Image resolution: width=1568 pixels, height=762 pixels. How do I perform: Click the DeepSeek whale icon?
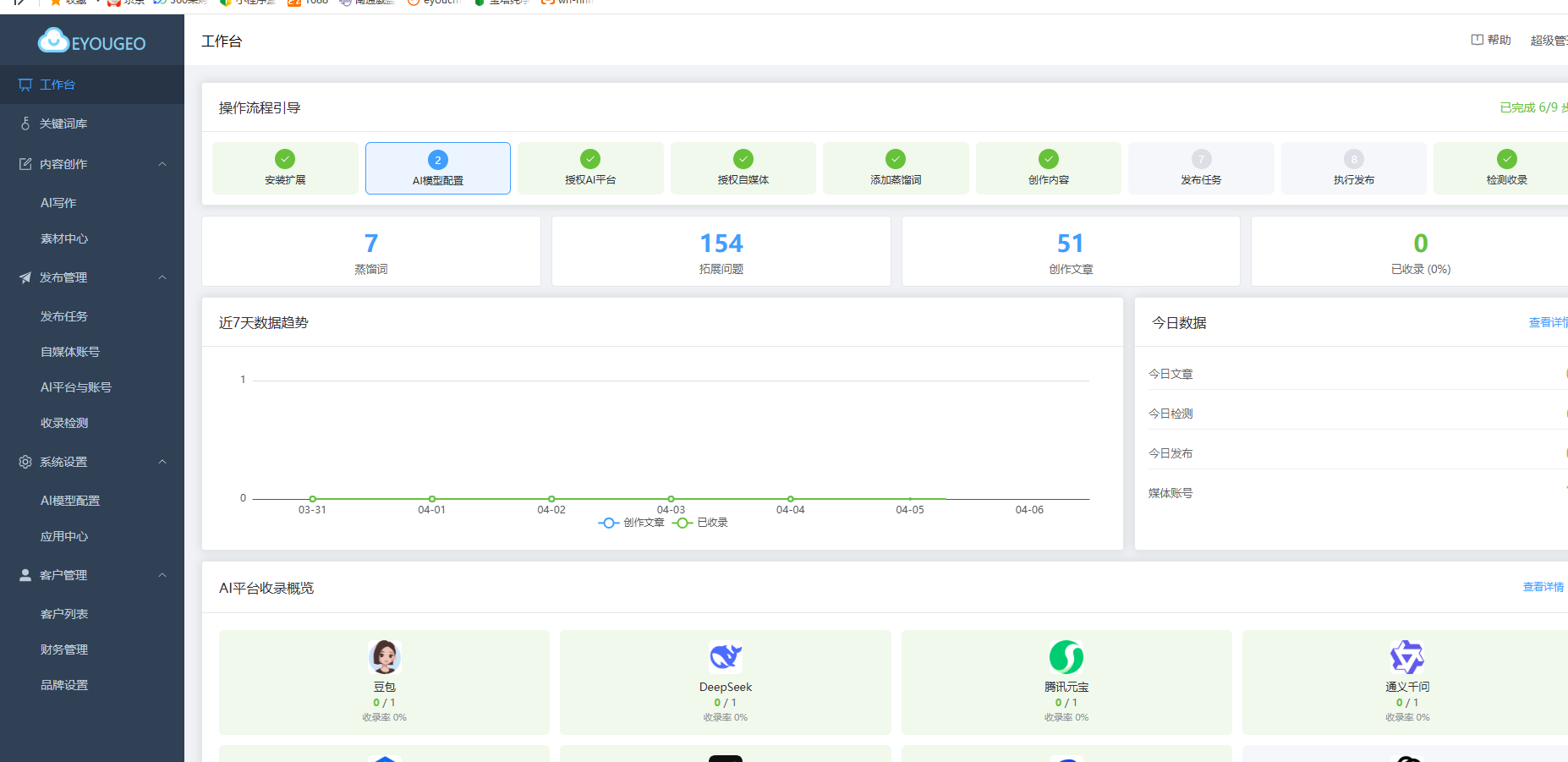[725, 657]
